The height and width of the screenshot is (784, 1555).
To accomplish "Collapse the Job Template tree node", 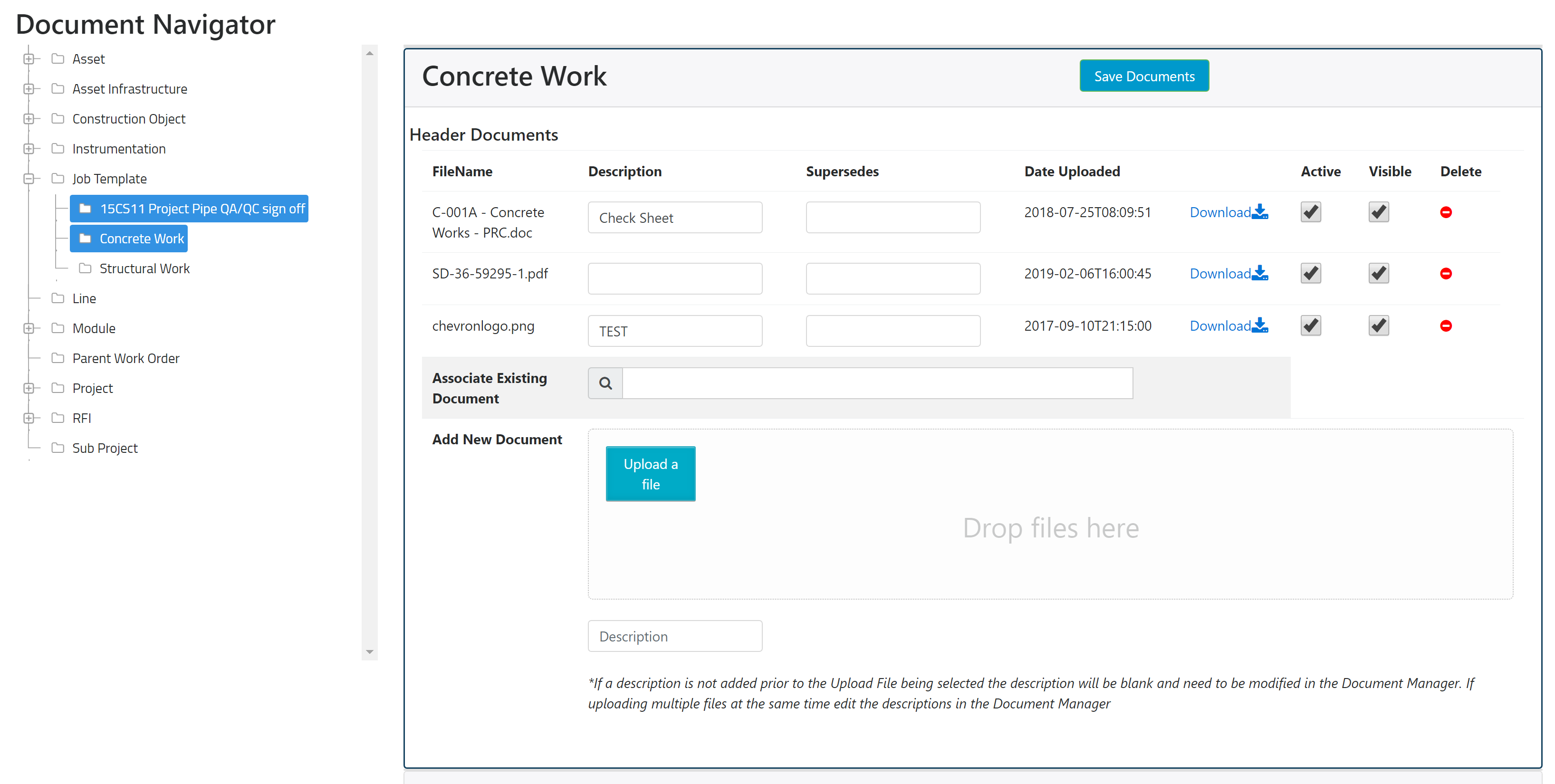I will [29, 178].
